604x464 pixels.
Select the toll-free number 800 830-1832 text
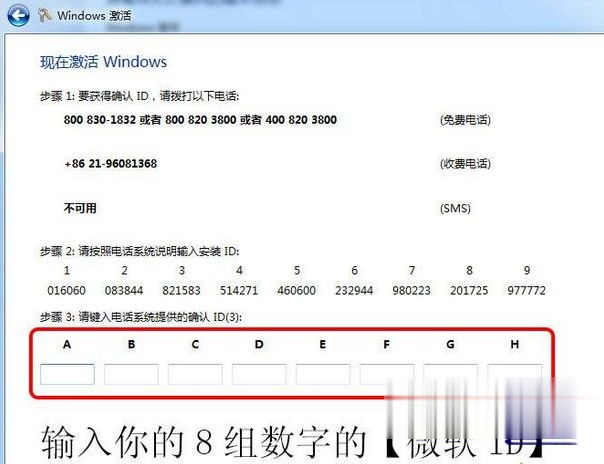click(x=100, y=120)
